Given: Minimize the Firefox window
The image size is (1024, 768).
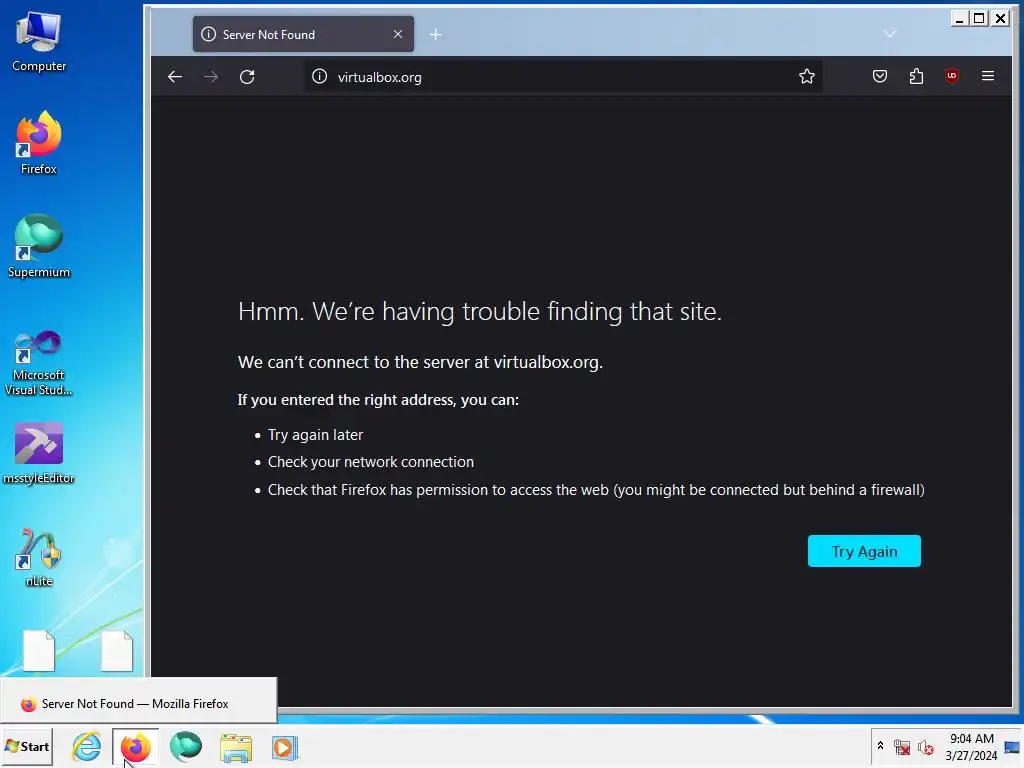Looking at the screenshot, I should (959, 18).
